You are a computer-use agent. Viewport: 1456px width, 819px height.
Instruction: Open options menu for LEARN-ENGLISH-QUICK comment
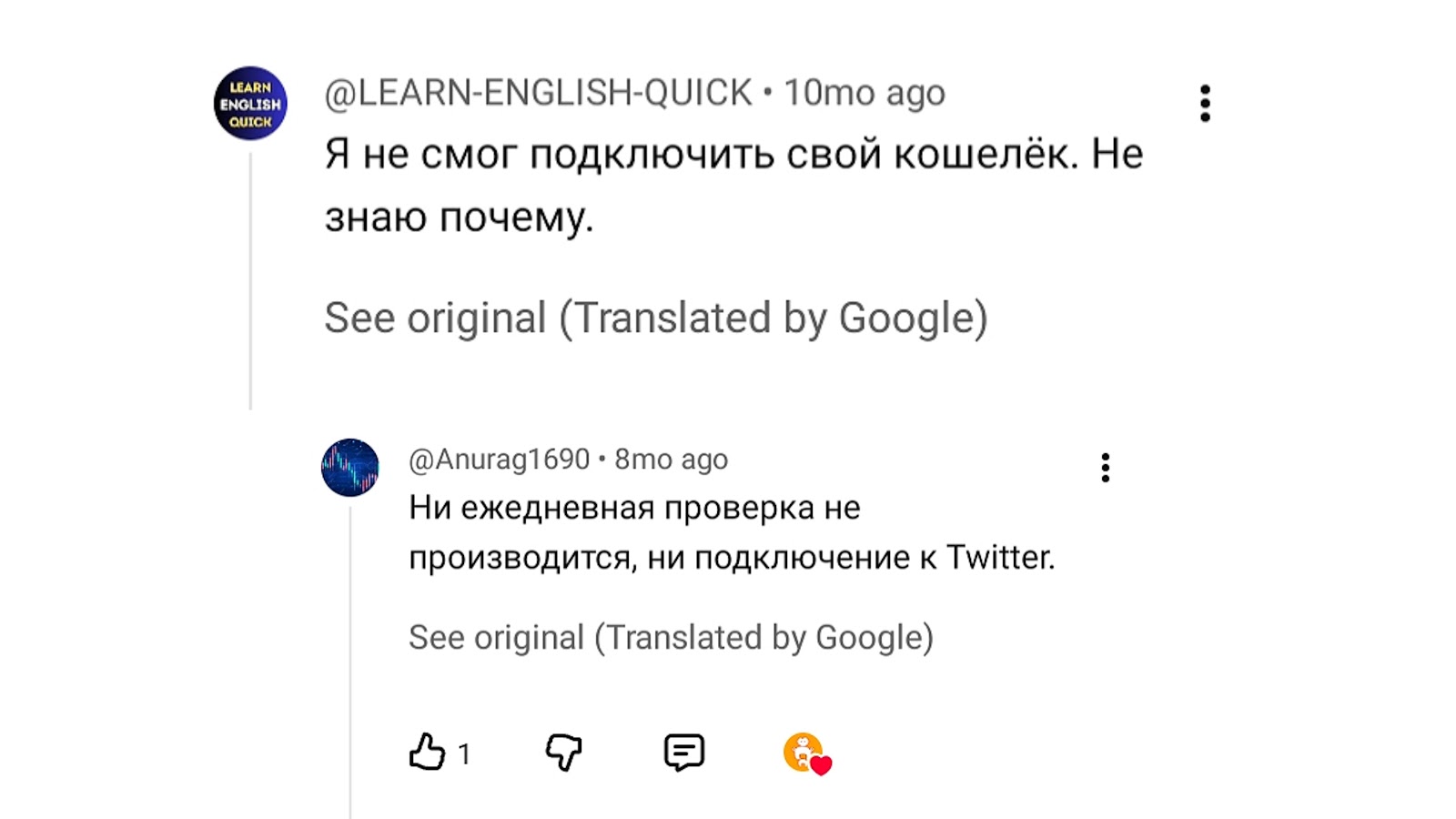[x=1205, y=104]
